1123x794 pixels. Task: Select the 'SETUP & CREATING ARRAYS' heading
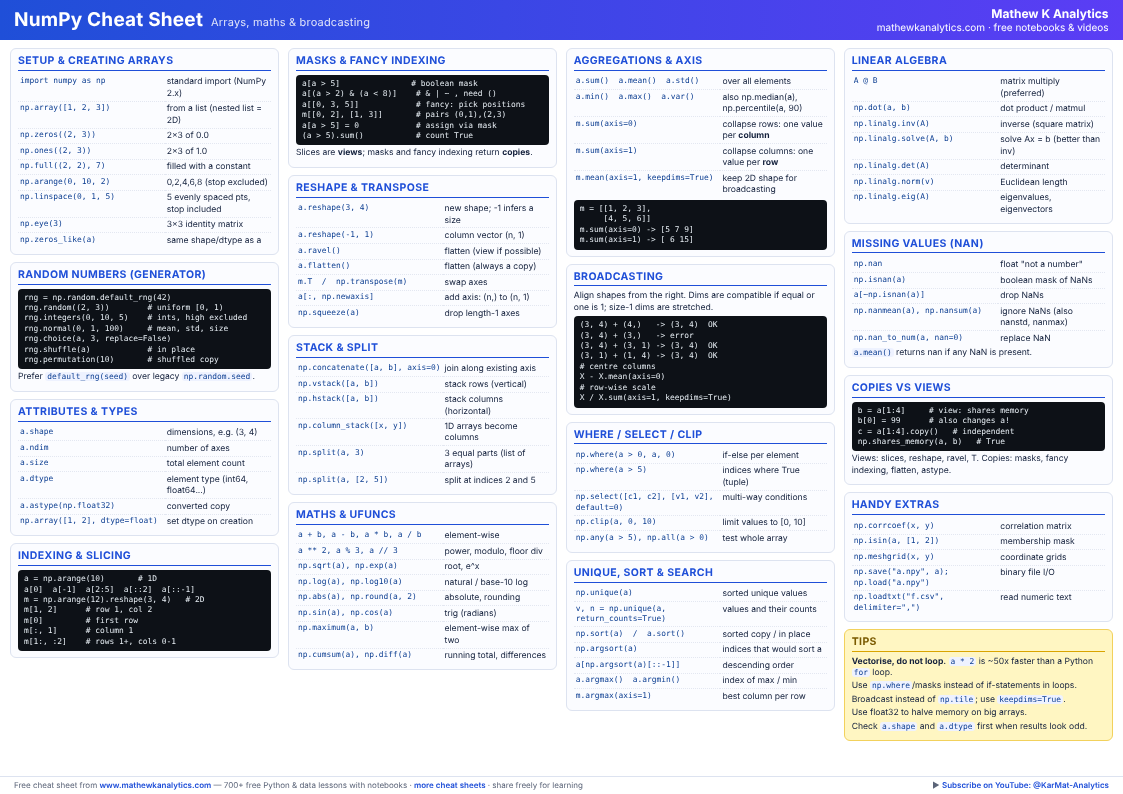coord(95,60)
